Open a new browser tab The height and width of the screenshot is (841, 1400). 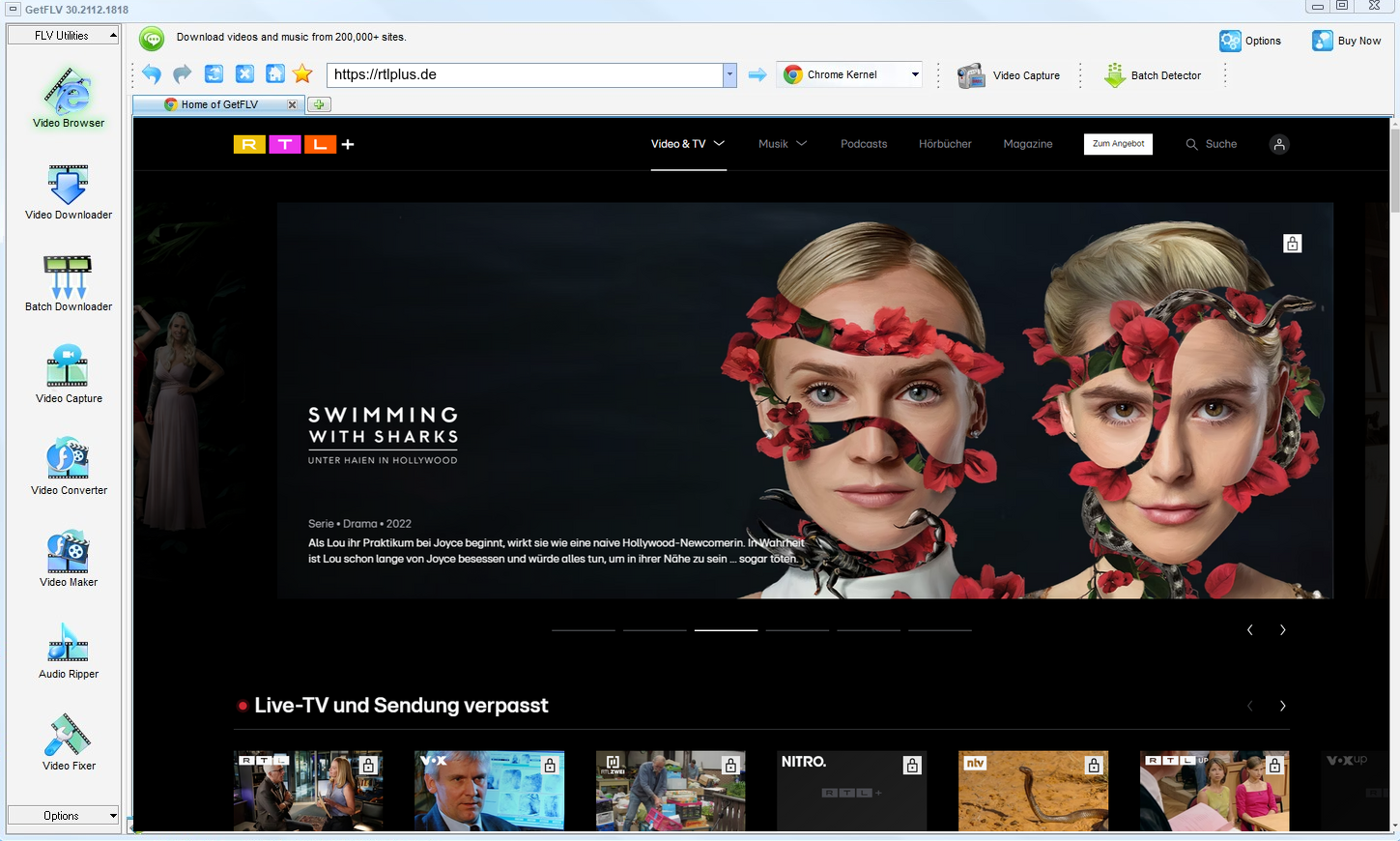click(319, 104)
